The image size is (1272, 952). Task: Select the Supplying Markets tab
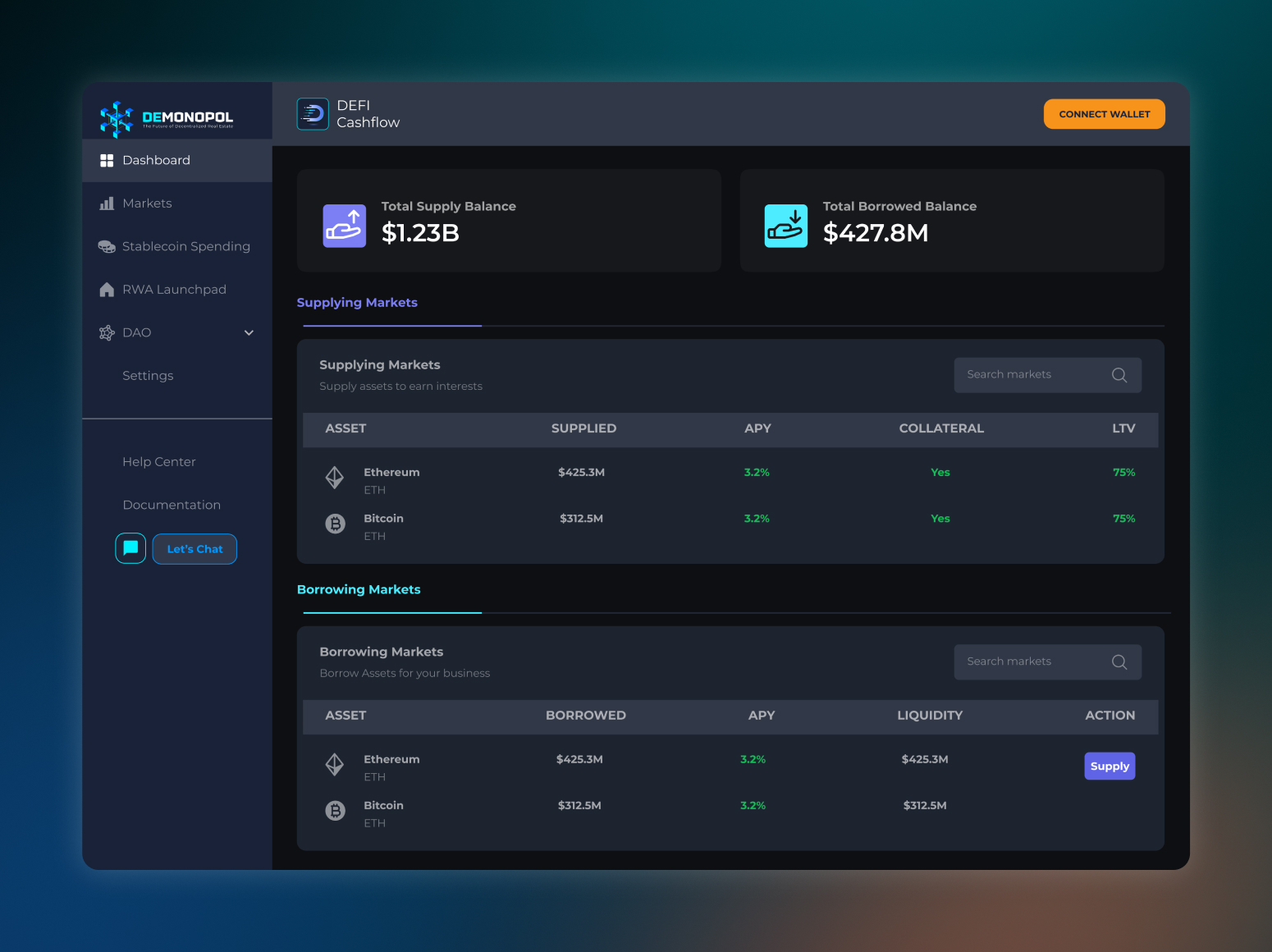[x=357, y=303]
